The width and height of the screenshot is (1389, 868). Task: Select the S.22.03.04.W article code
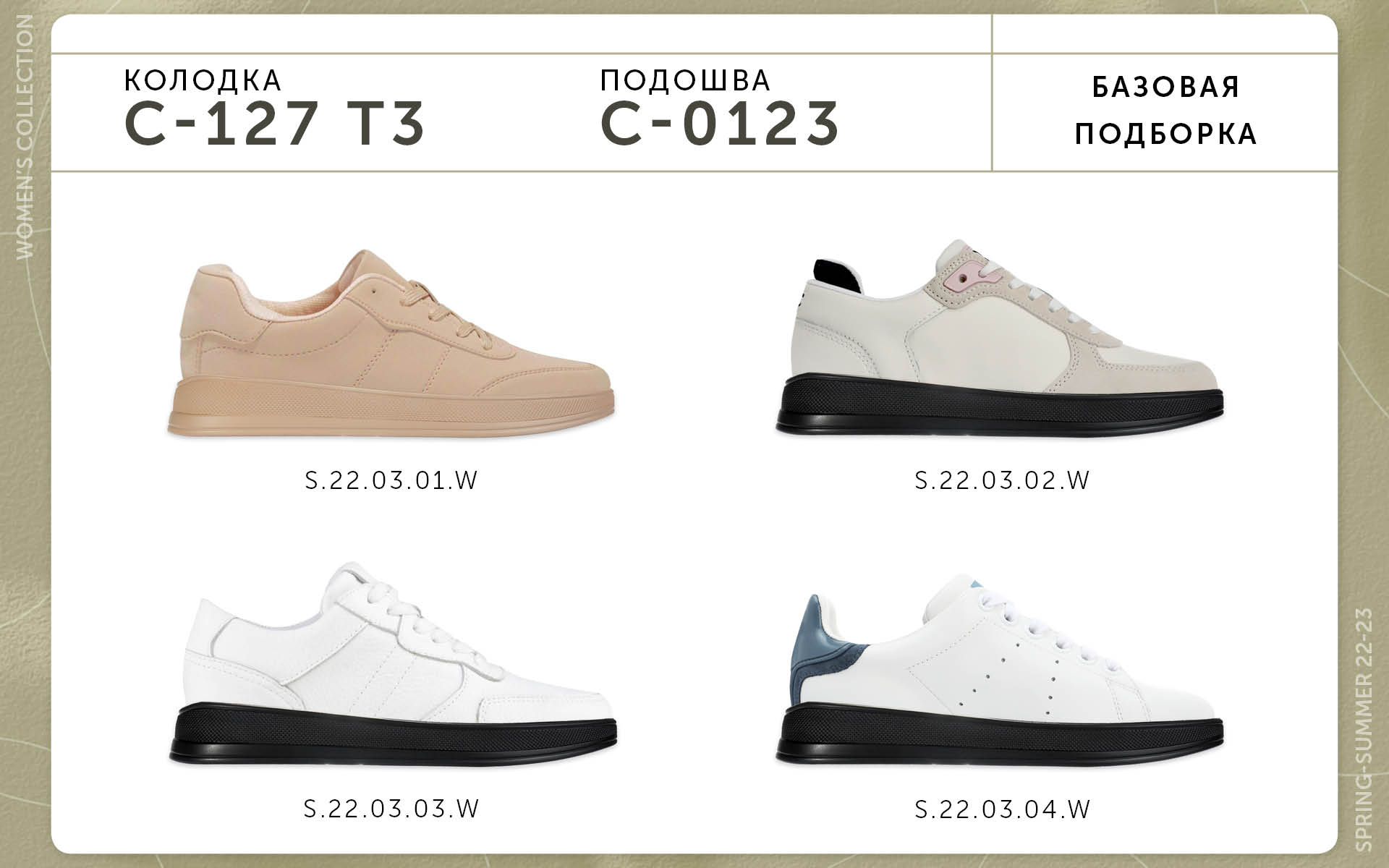tap(1002, 808)
